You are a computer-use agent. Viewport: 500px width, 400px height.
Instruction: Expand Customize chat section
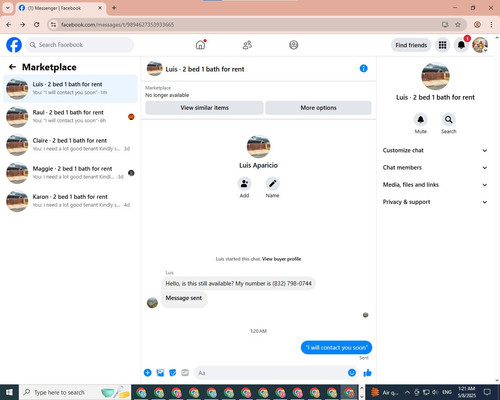click(x=435, y=150)
